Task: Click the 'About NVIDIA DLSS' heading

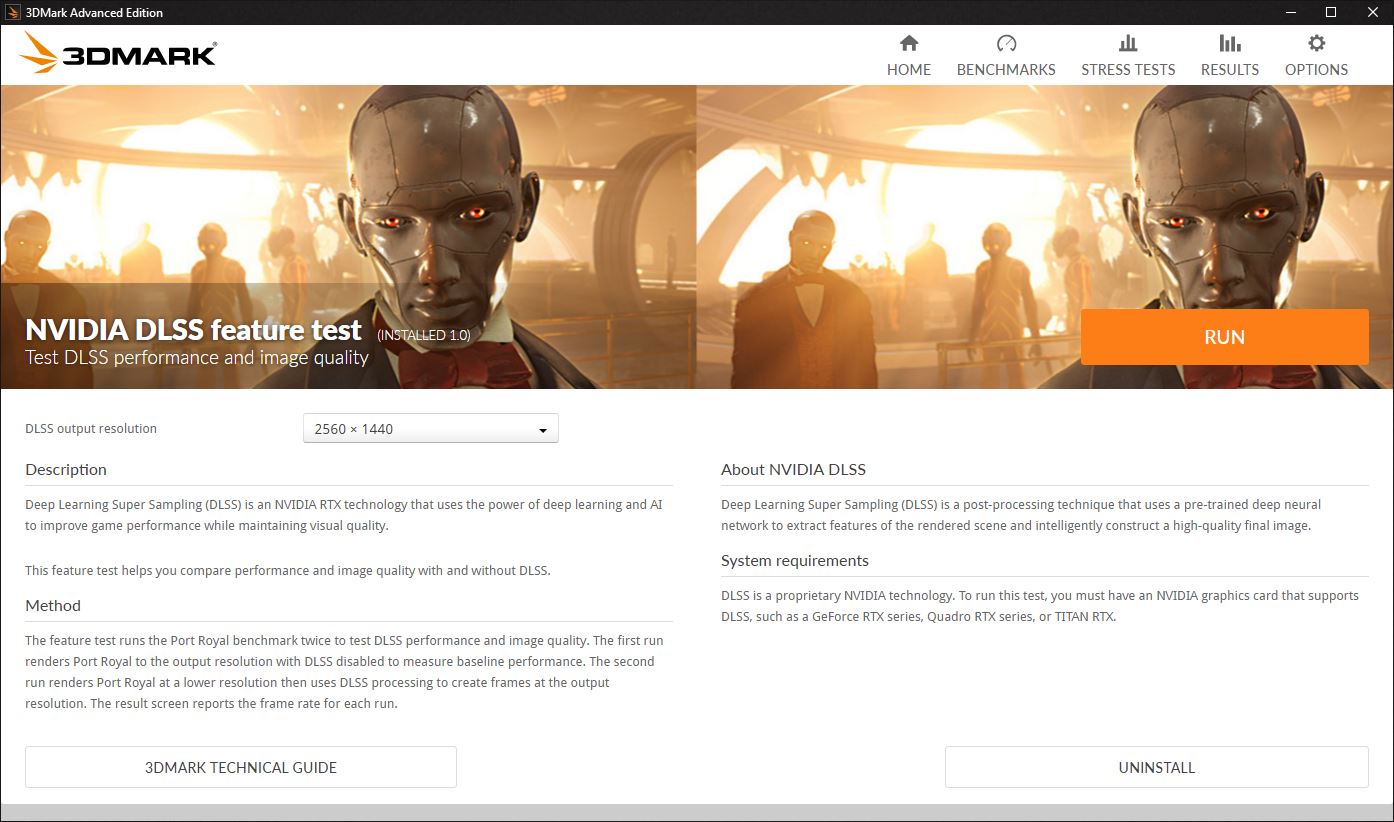Action: pyautogui.click(x=793, y=470)
